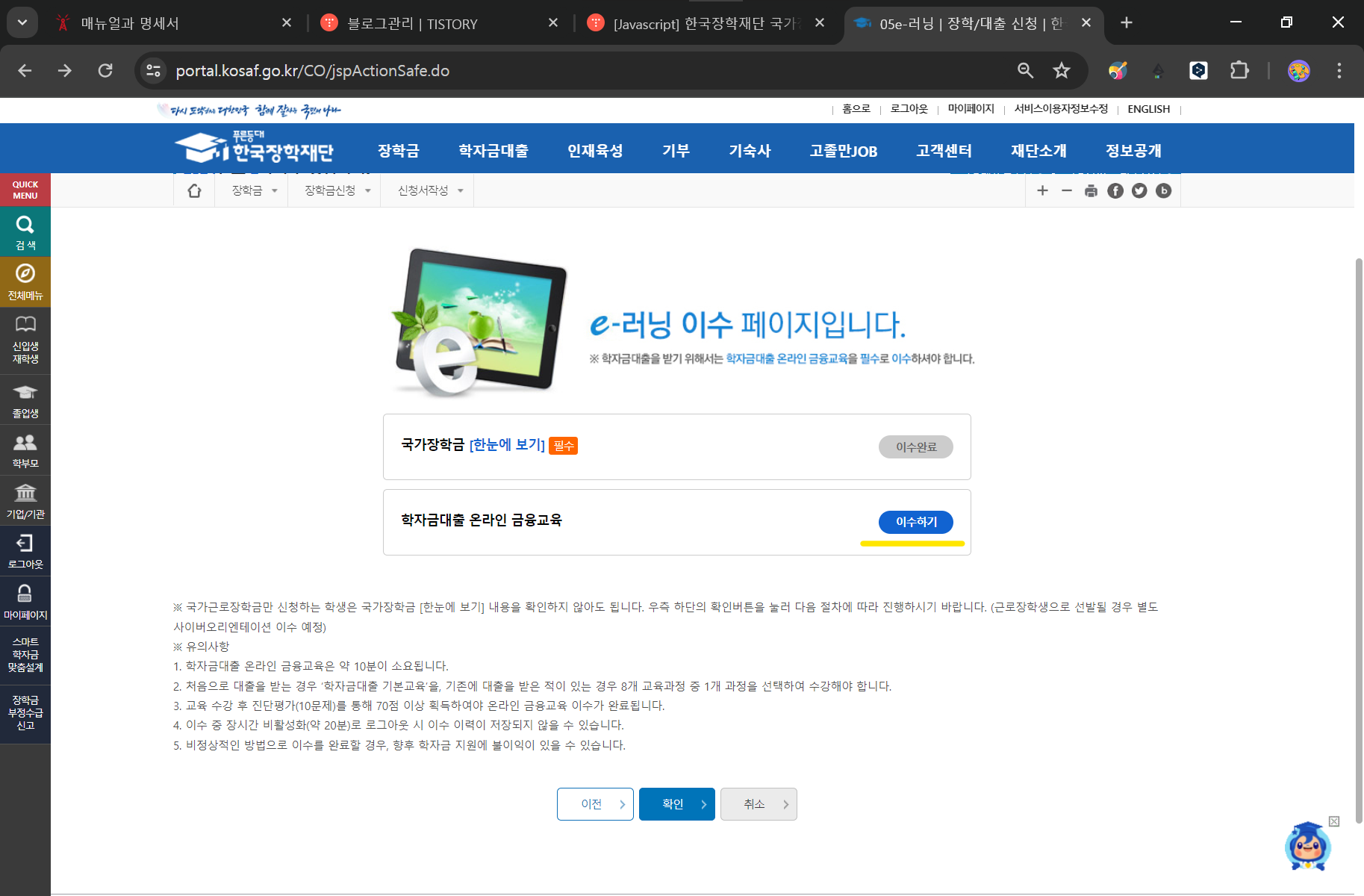
Task: Click the breadcrumb home icon
Action: [x=194, y=191]
